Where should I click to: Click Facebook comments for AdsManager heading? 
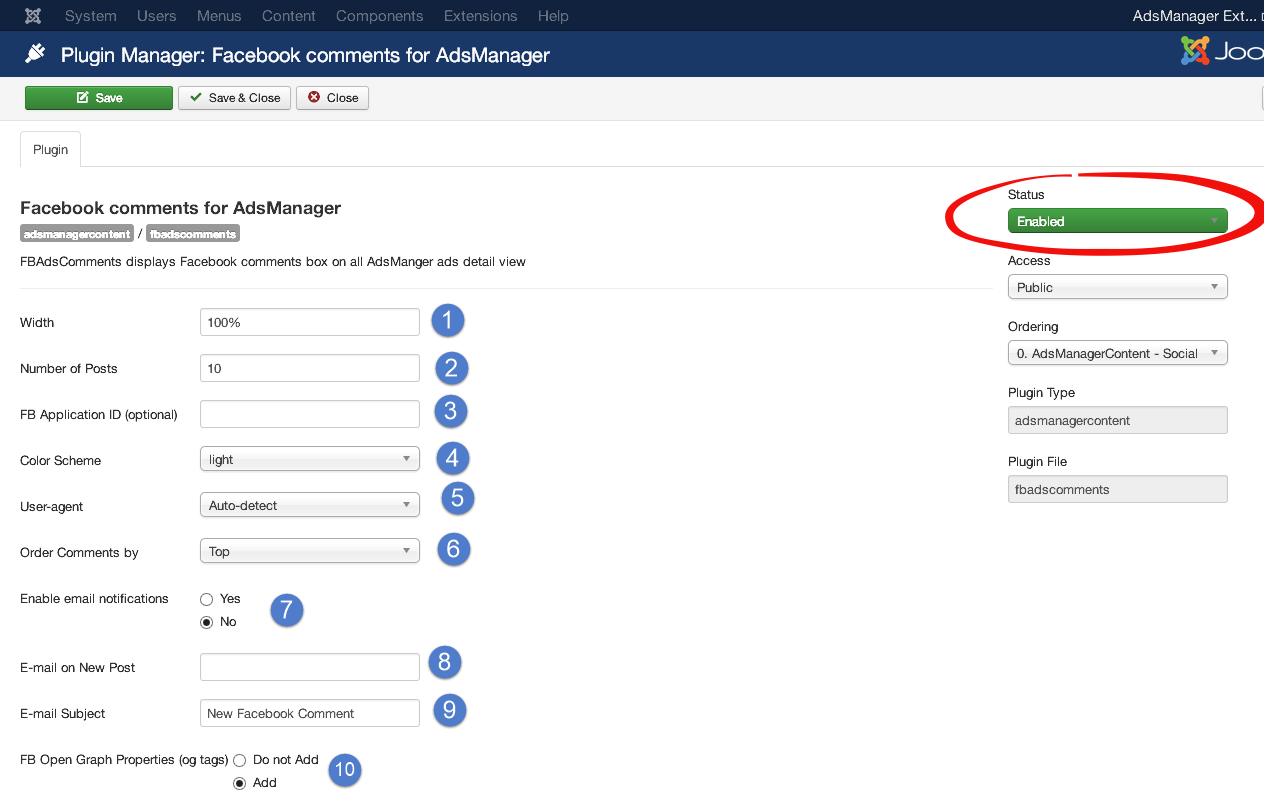180,208
